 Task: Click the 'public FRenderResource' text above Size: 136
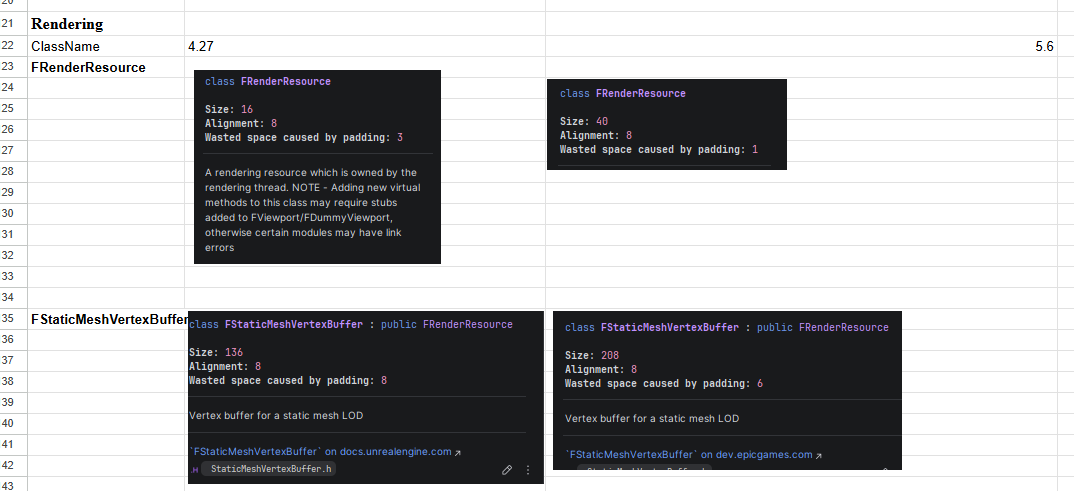(447, 325)
